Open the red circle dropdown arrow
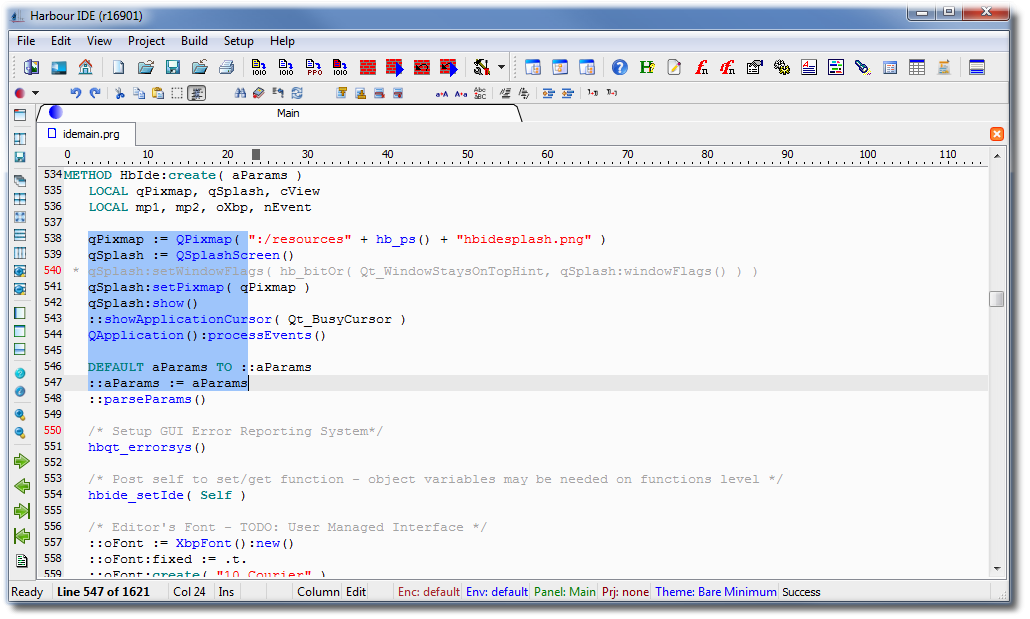Viewport: 1030px width, 619px height. (36, 93)
